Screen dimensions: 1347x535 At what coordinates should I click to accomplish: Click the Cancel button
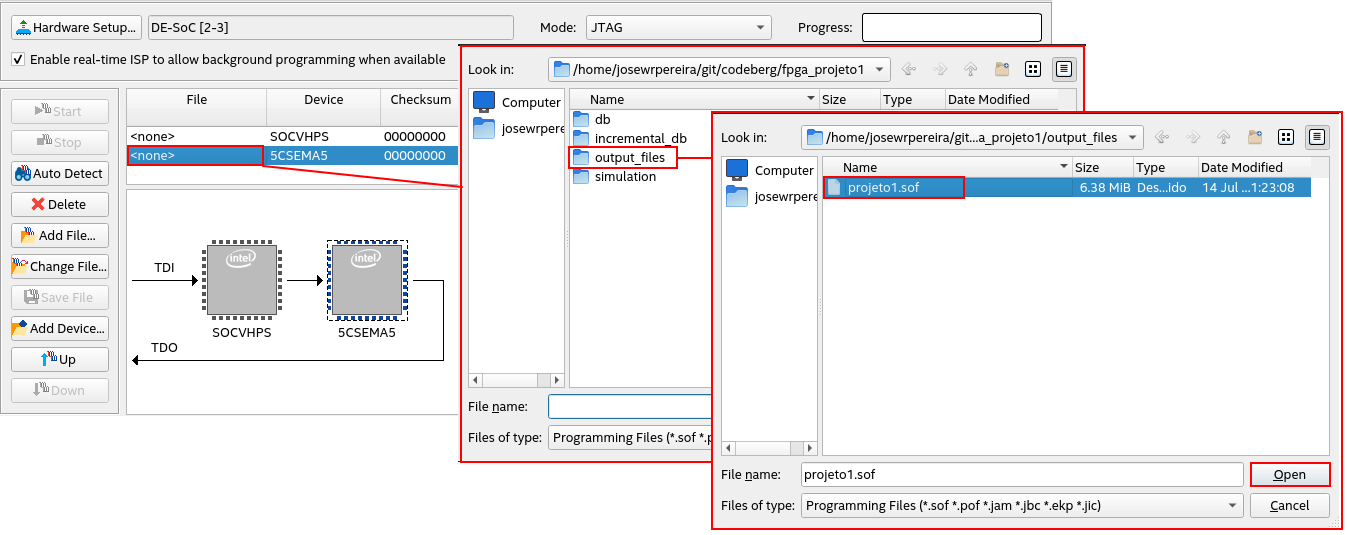point(1289,506)
